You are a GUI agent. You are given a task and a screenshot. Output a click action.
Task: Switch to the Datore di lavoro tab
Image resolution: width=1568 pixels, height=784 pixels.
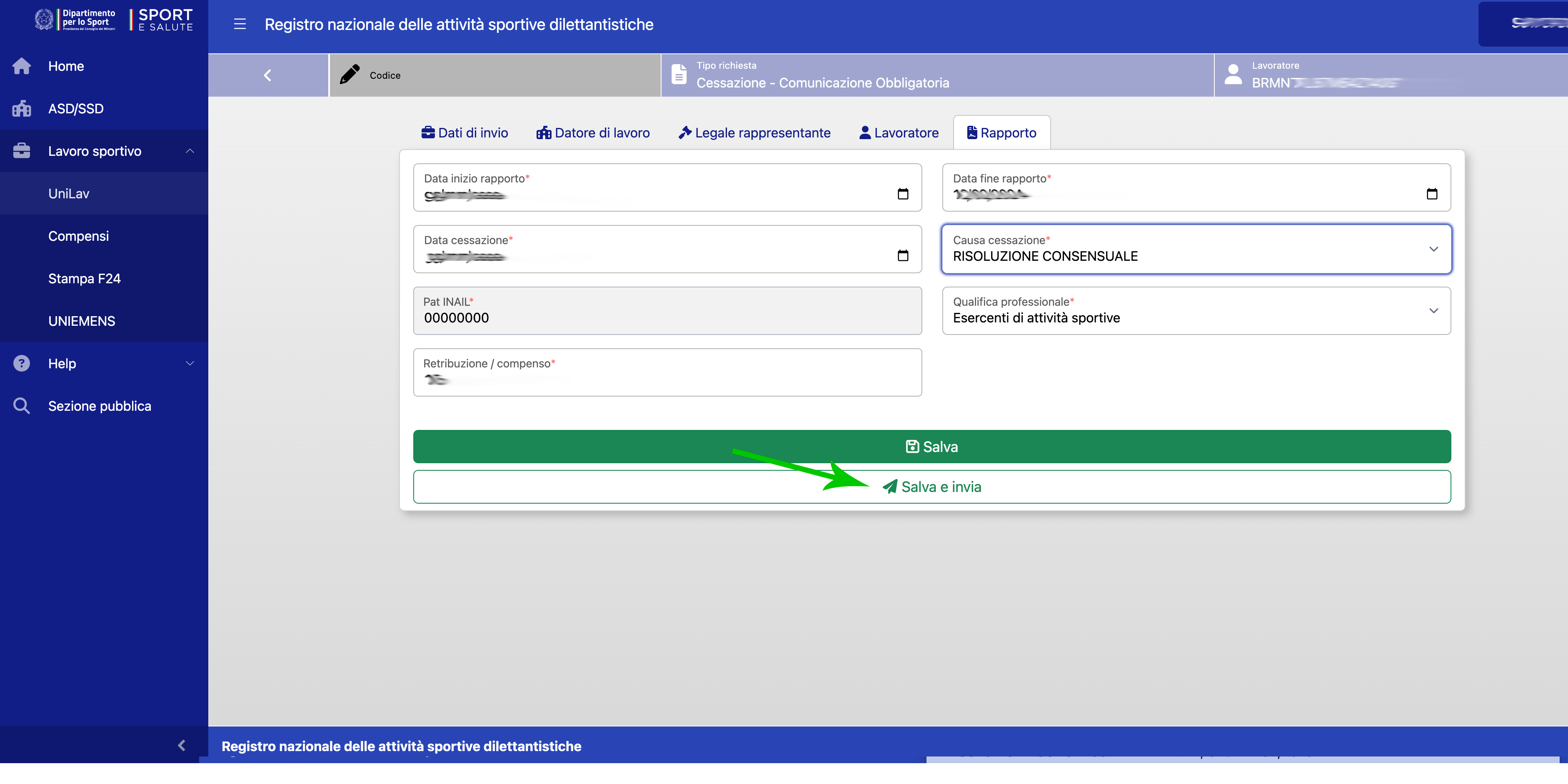(593, 133)
